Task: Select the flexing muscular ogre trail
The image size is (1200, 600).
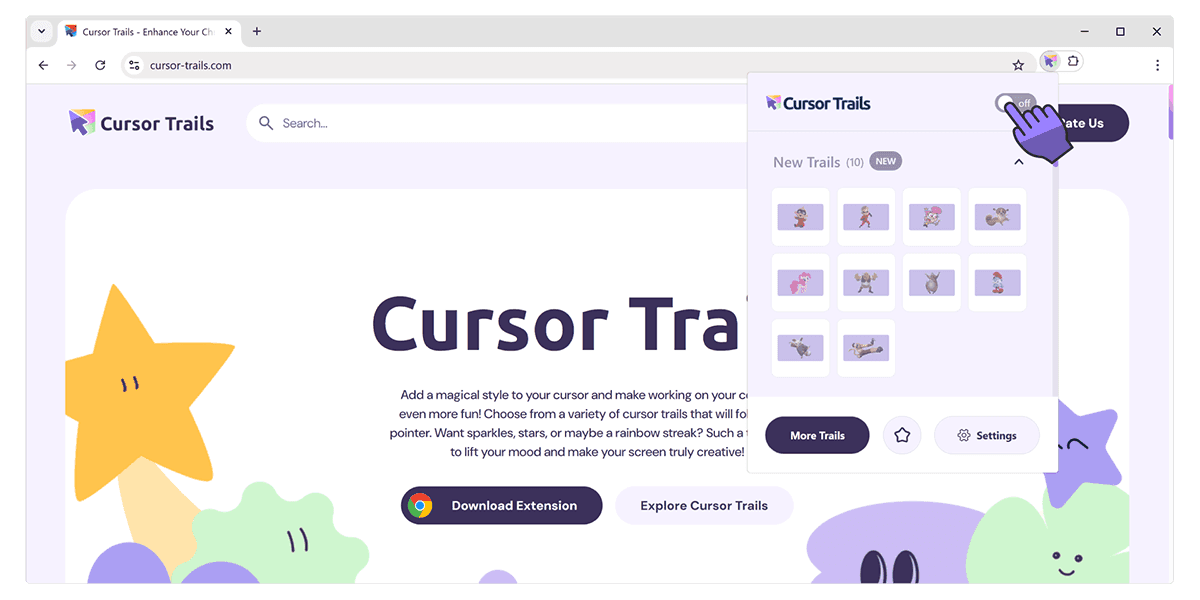Action: point(866,282)
